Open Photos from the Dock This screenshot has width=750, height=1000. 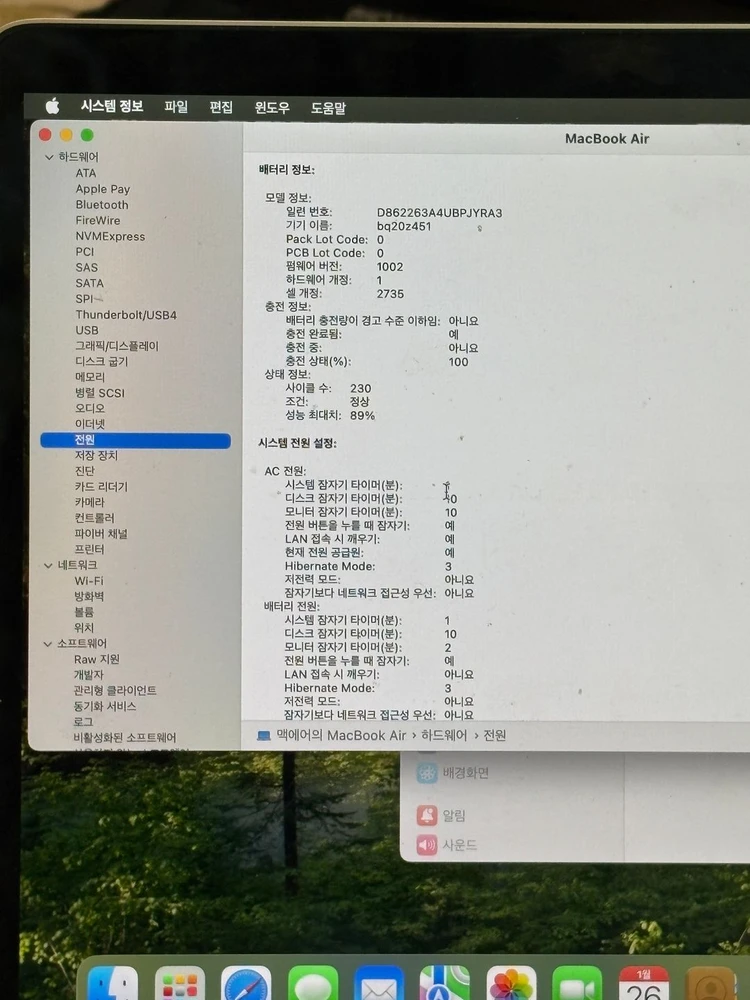point(511,984)
